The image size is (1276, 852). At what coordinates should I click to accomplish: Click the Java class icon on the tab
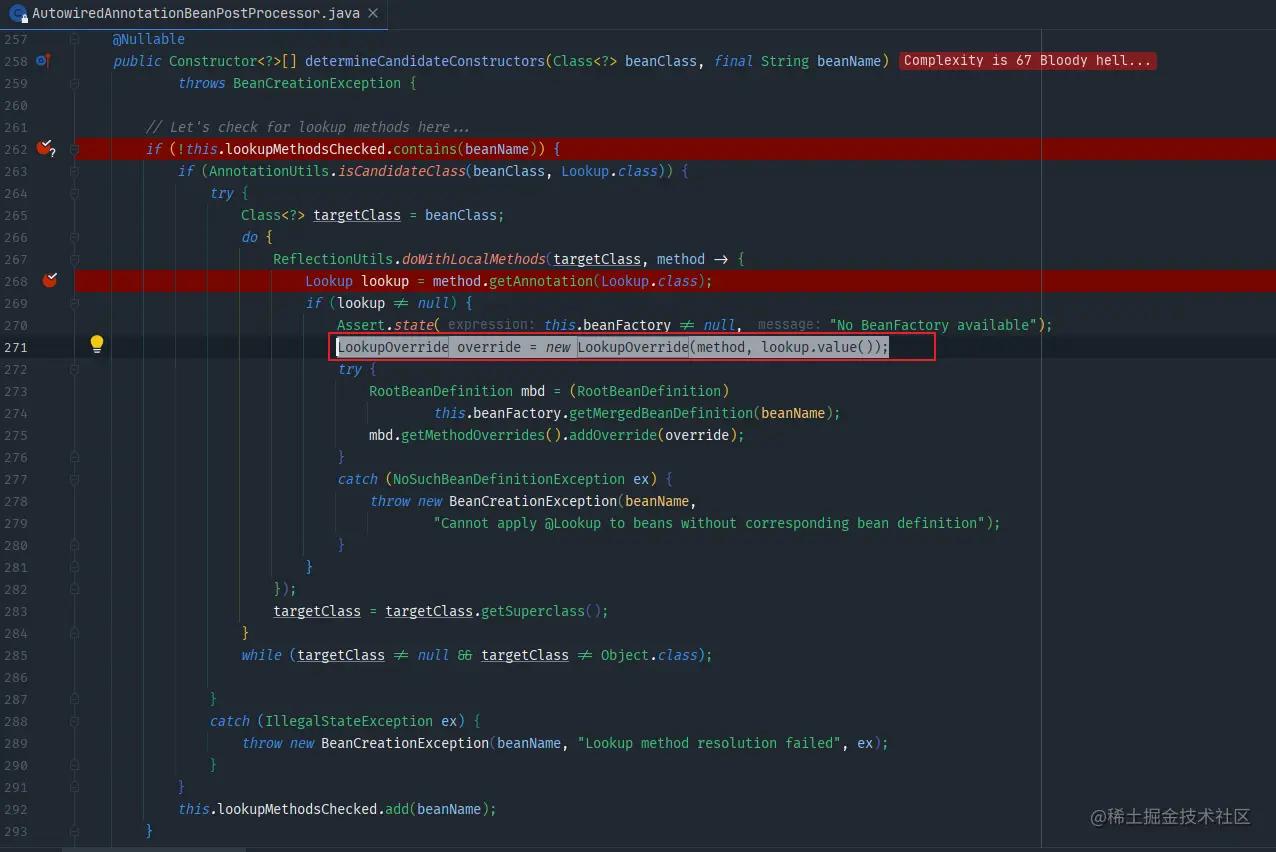[17, 14]
